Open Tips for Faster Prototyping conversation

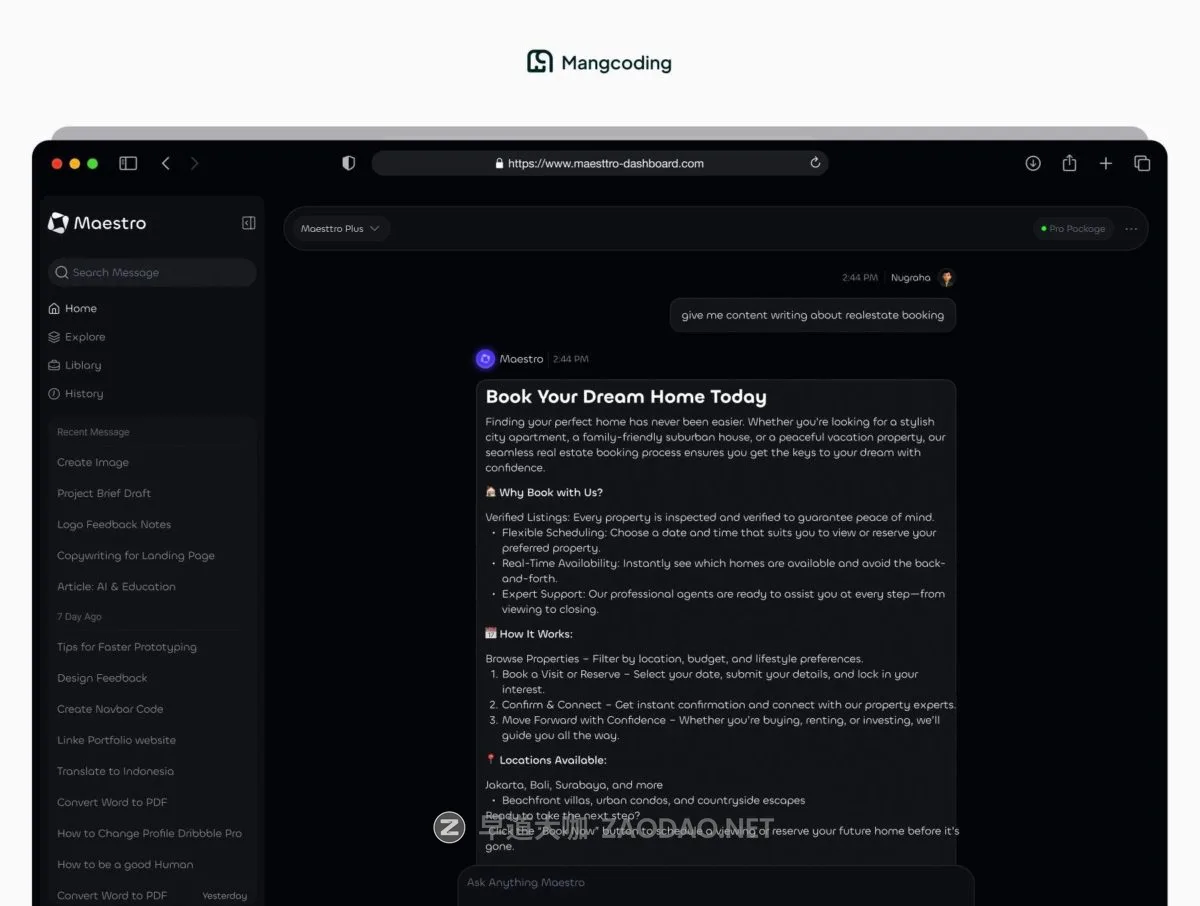(x=127, y=647)
